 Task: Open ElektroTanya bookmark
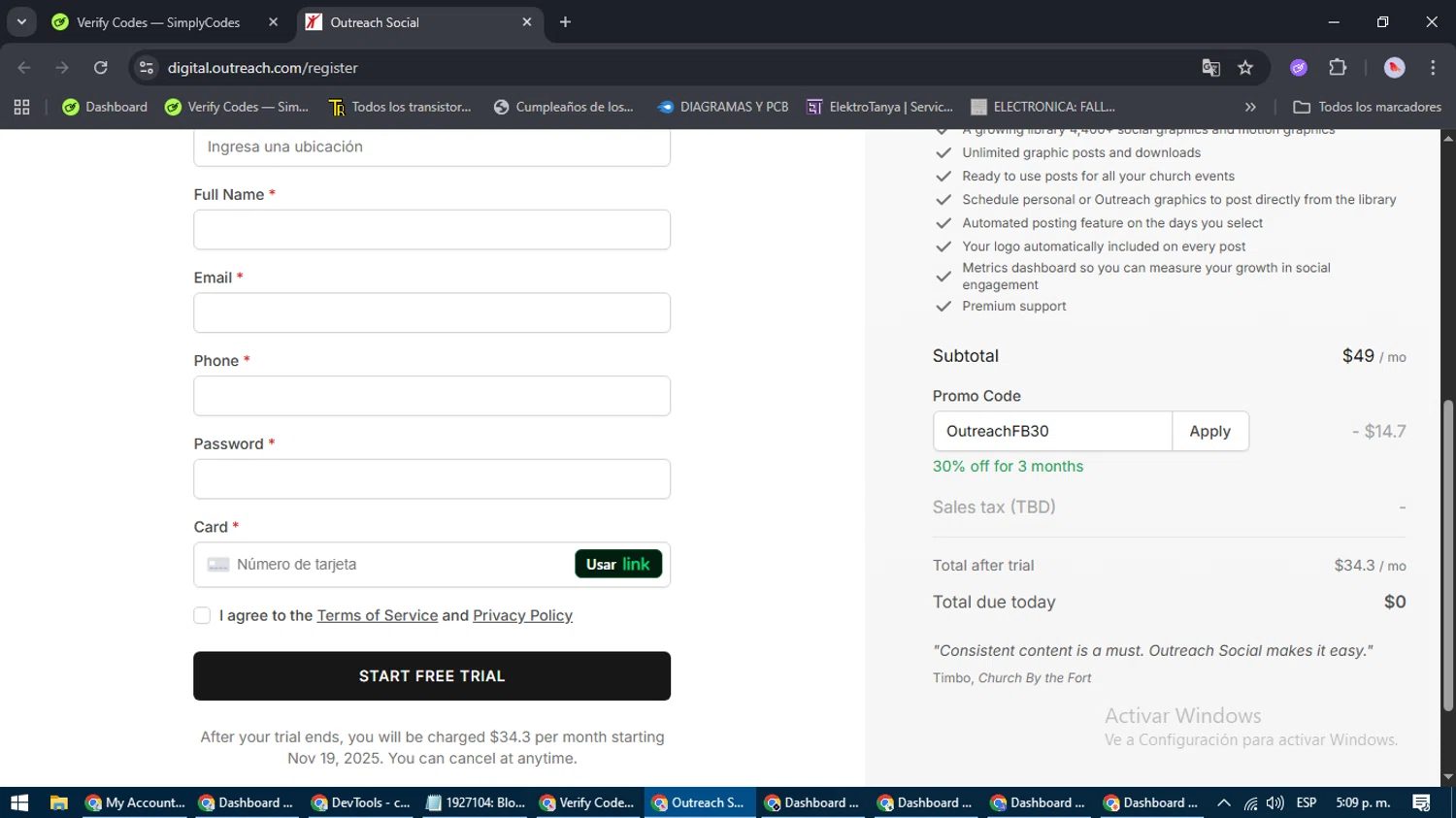pos(879,107)
